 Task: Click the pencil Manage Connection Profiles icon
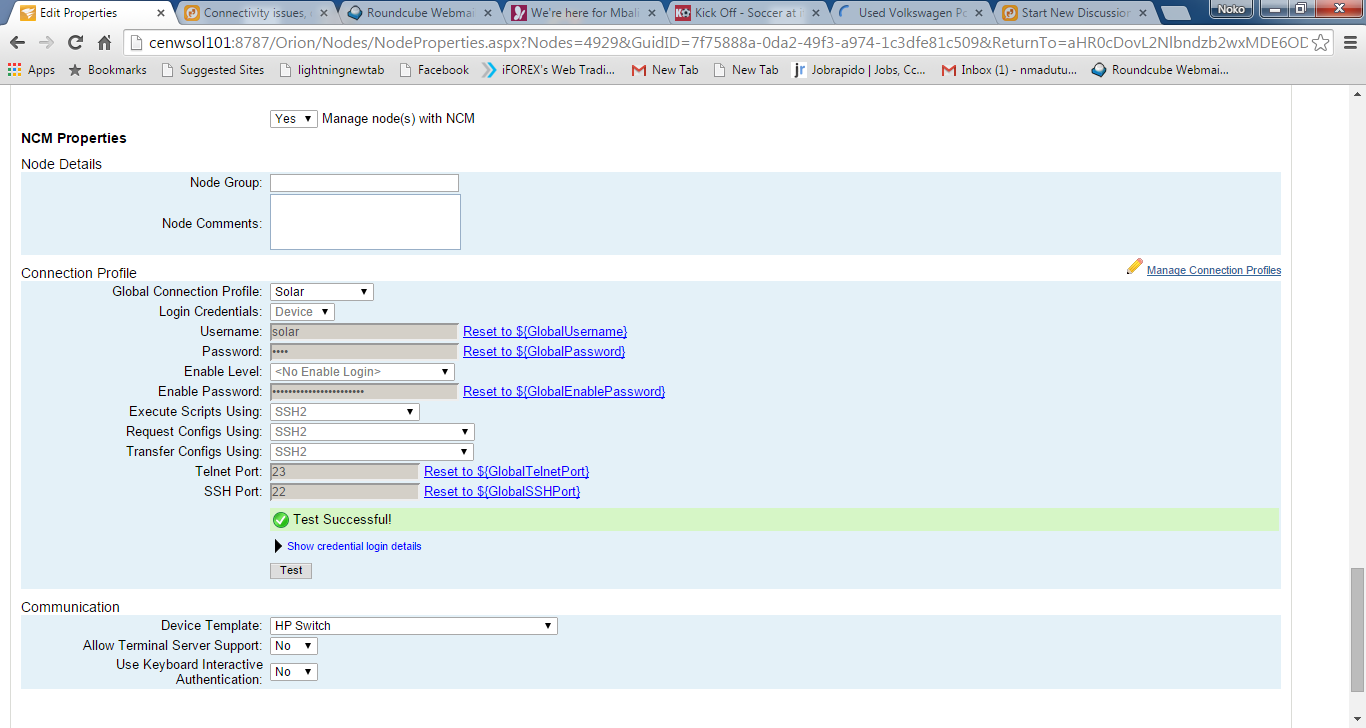pos(1134,266)
